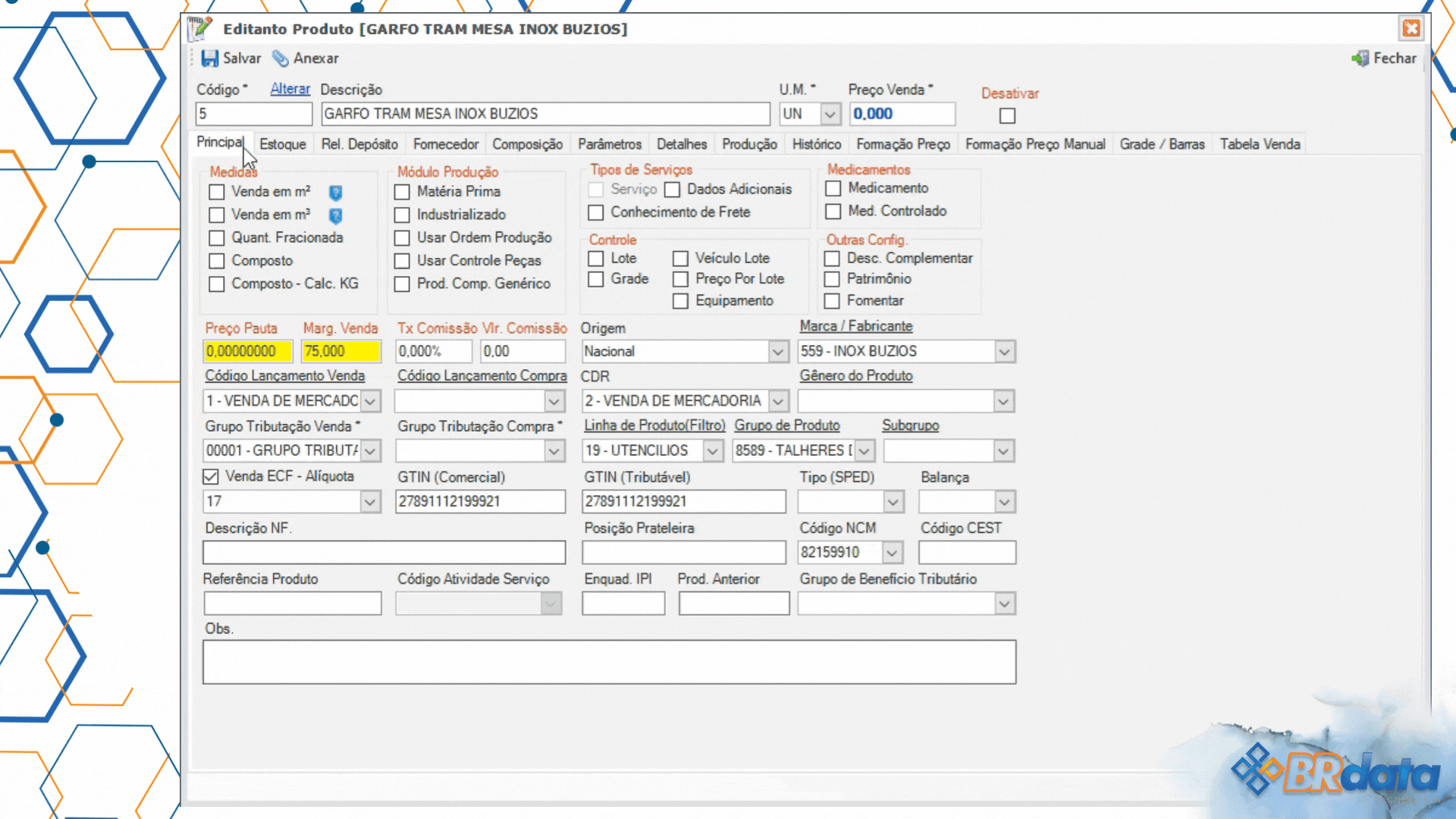Click the Anexar paperclip icon
Viewport: 1456px width, 819px height.
pyautogui.click(x=281, y=58)
